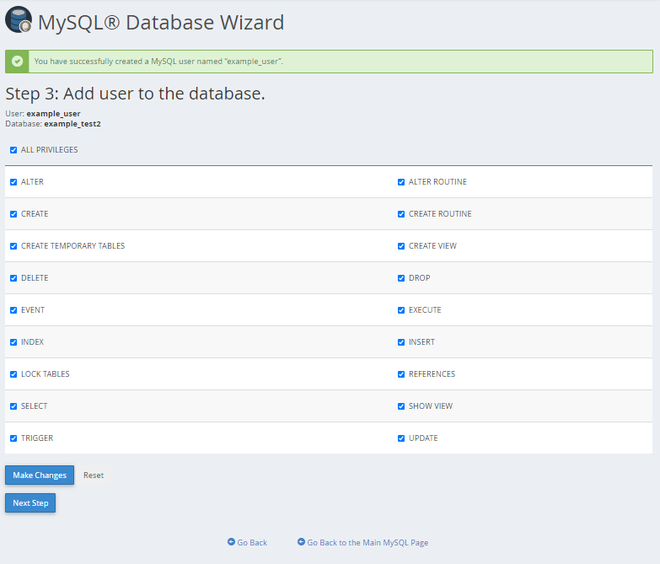
Task: Click the Next Step button
Action: pyautogui.click(x=30, y=503)
